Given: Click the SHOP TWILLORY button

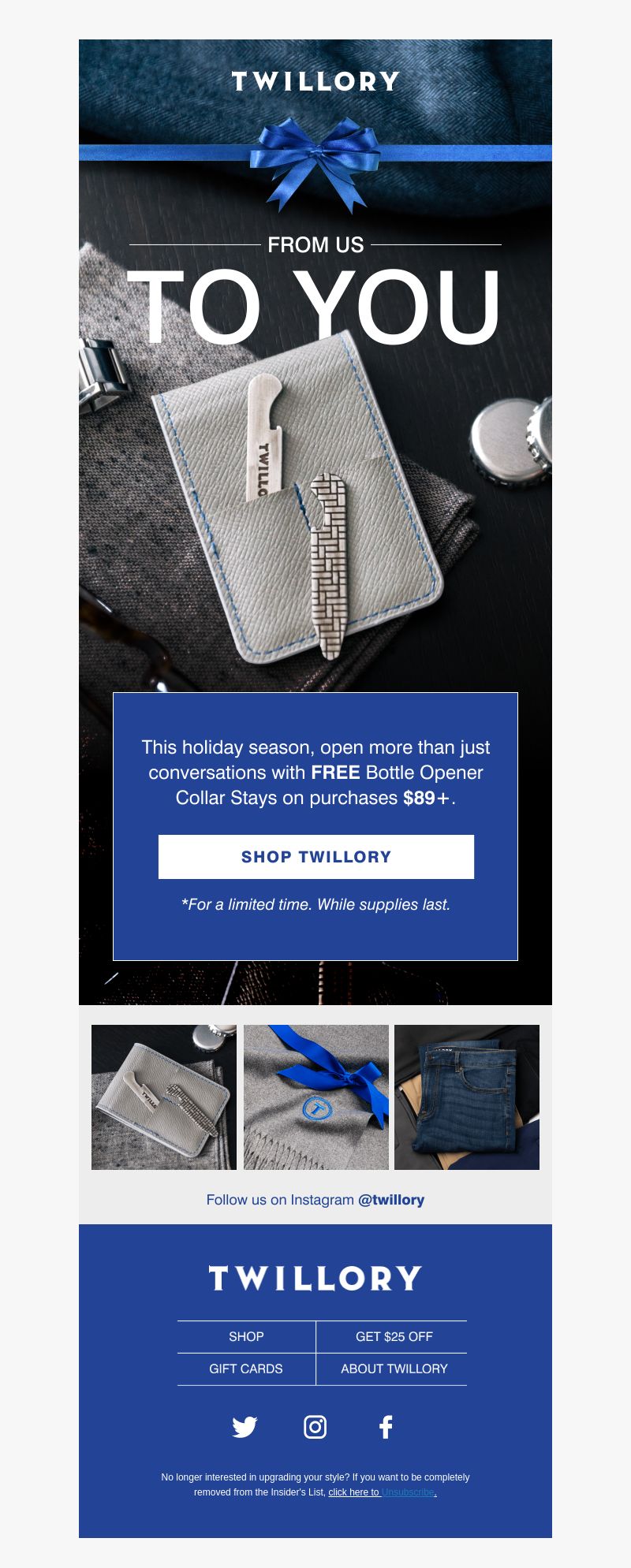Looking at the screenshot, I should coord(316,857).
